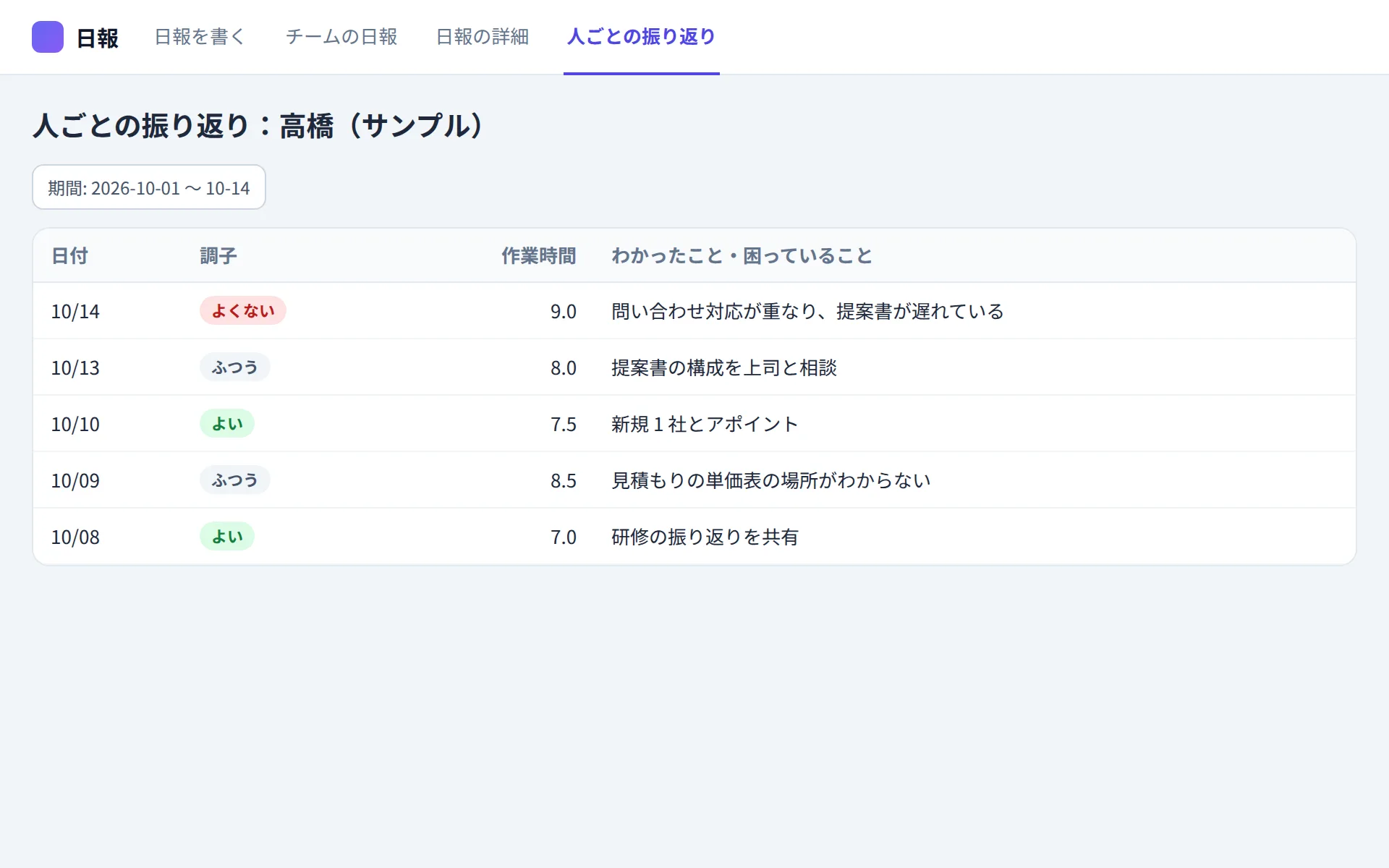Click the 期間: 2026-10-01 〜 10-14 period selector
Image resolution: width=1389 pixels, height=868 pixels.
[x=149, y=187]
